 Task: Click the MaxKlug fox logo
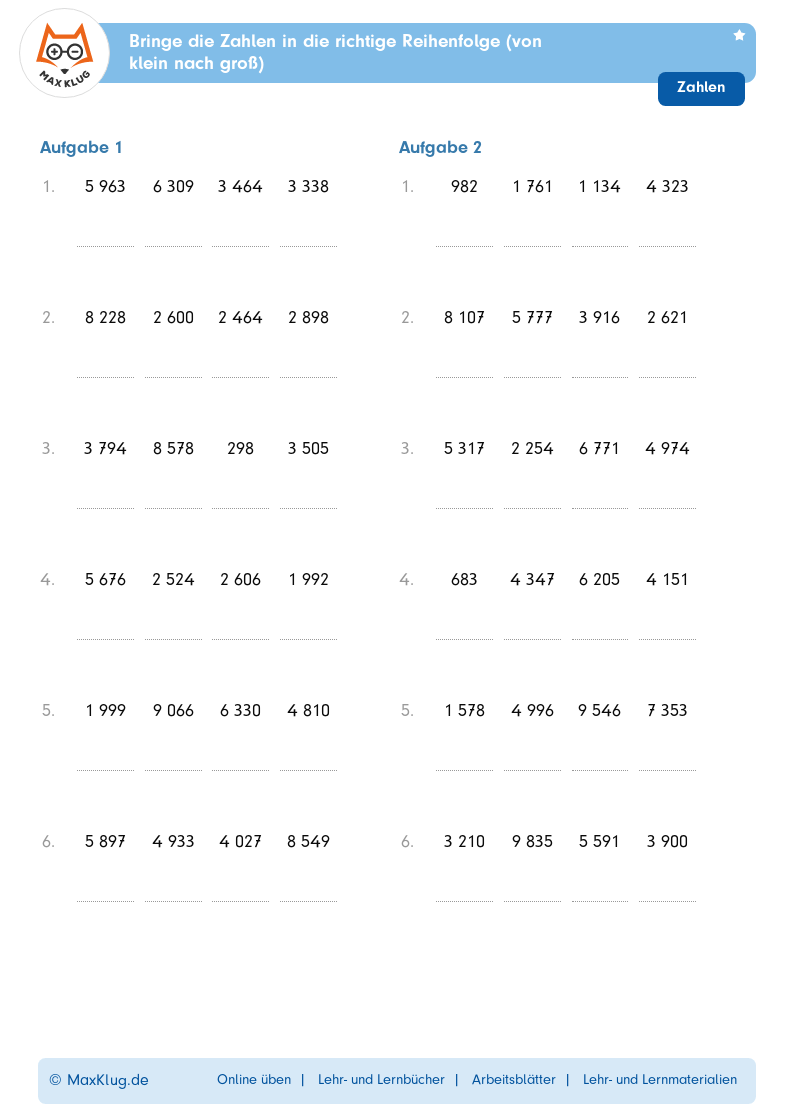point(64,53)
